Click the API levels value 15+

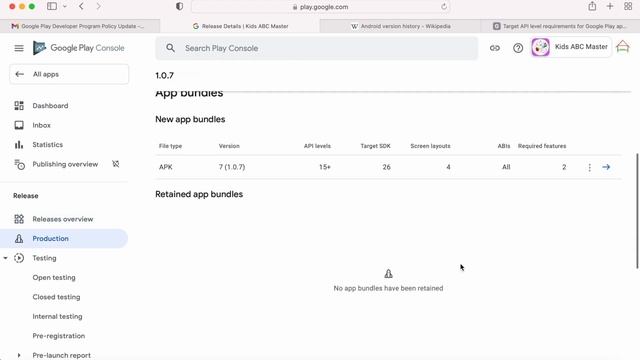(325, 167)
